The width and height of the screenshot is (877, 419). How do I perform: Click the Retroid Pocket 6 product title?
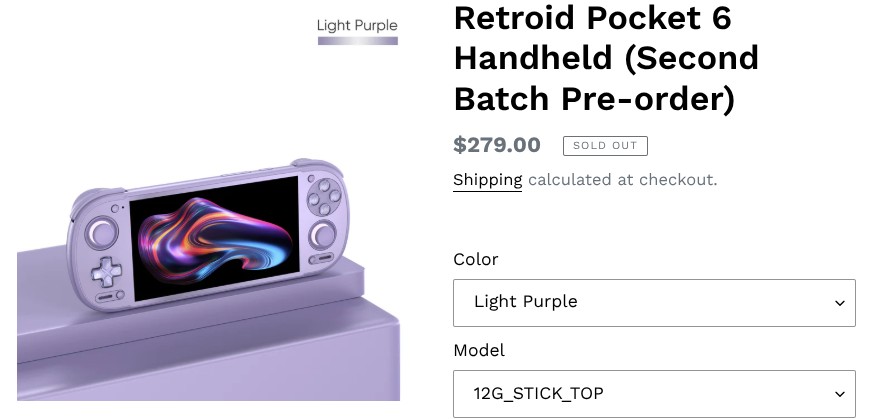[606, 57]
